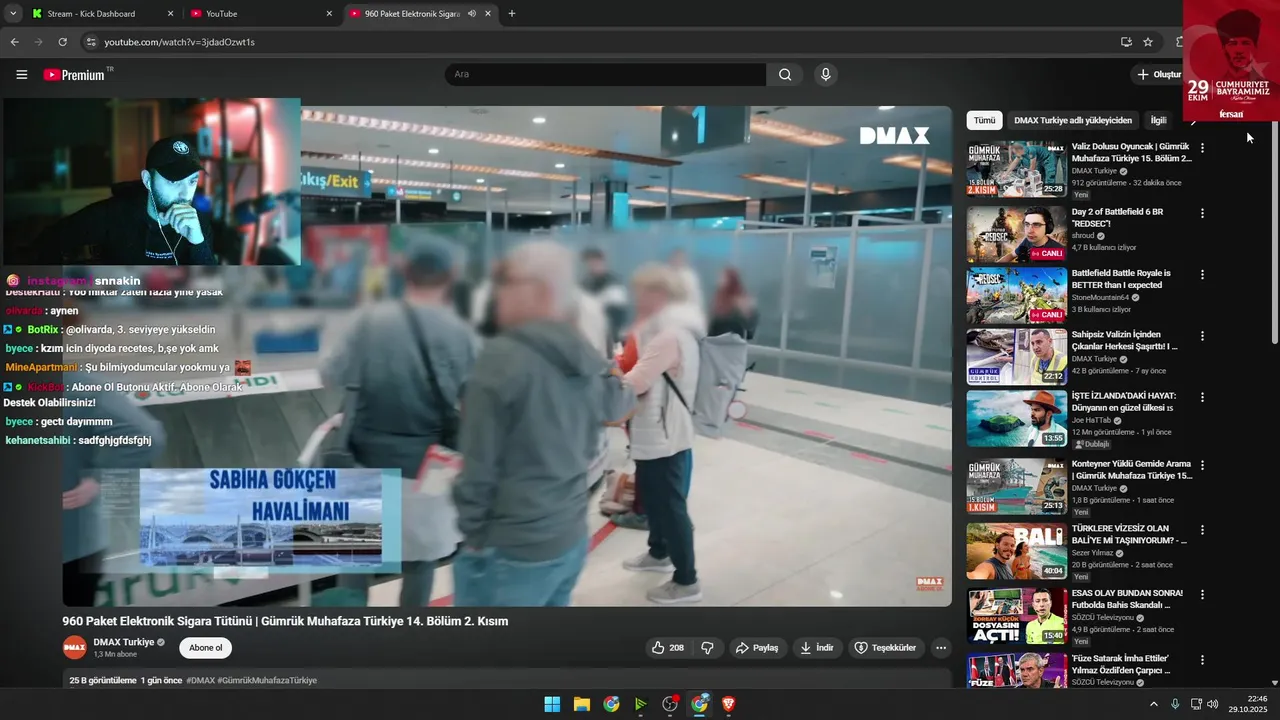Image resolution: width=1280 pixels, height=720 pixels.
Task: Click the Oluştur create button
Action: point(1158,75)
